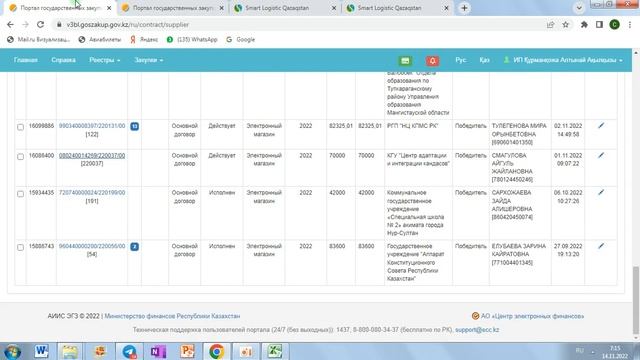Image resolution: width=640 pixels, height=360 pixels.
Task: Open PowerPoint from the taskbar
Action: [187, 351]
